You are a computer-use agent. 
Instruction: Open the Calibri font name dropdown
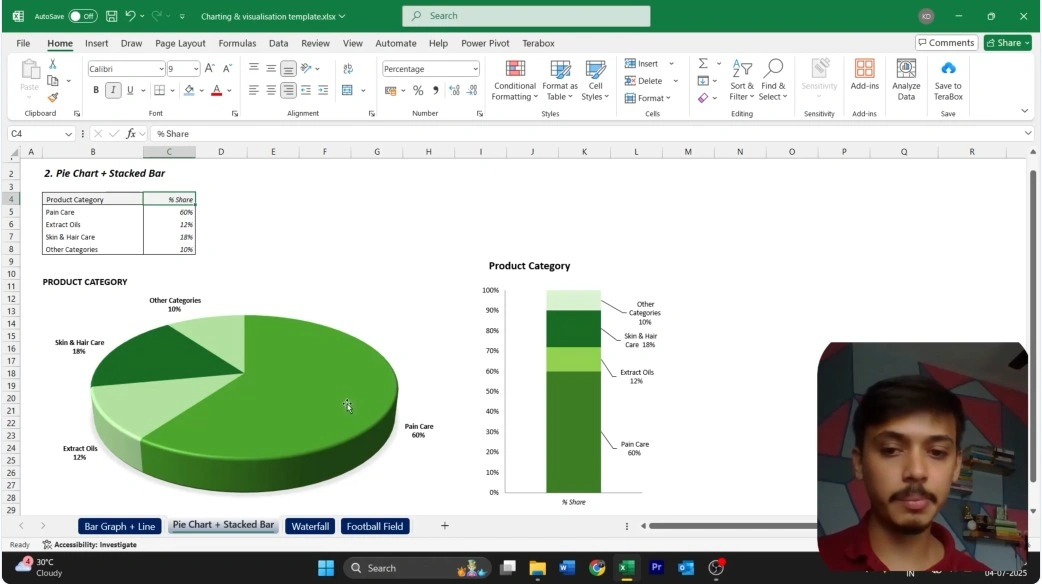(161, 69)
